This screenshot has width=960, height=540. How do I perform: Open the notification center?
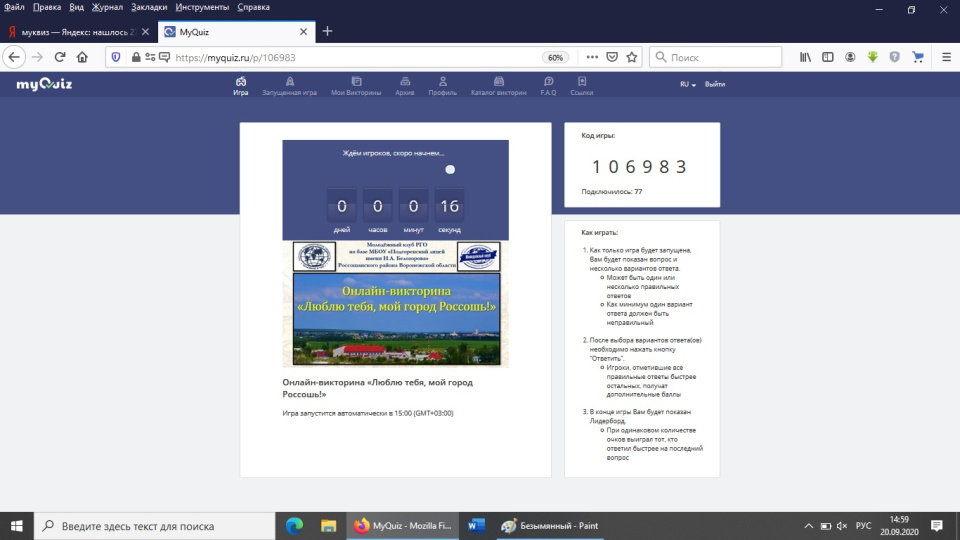click(x=937, y=526)
